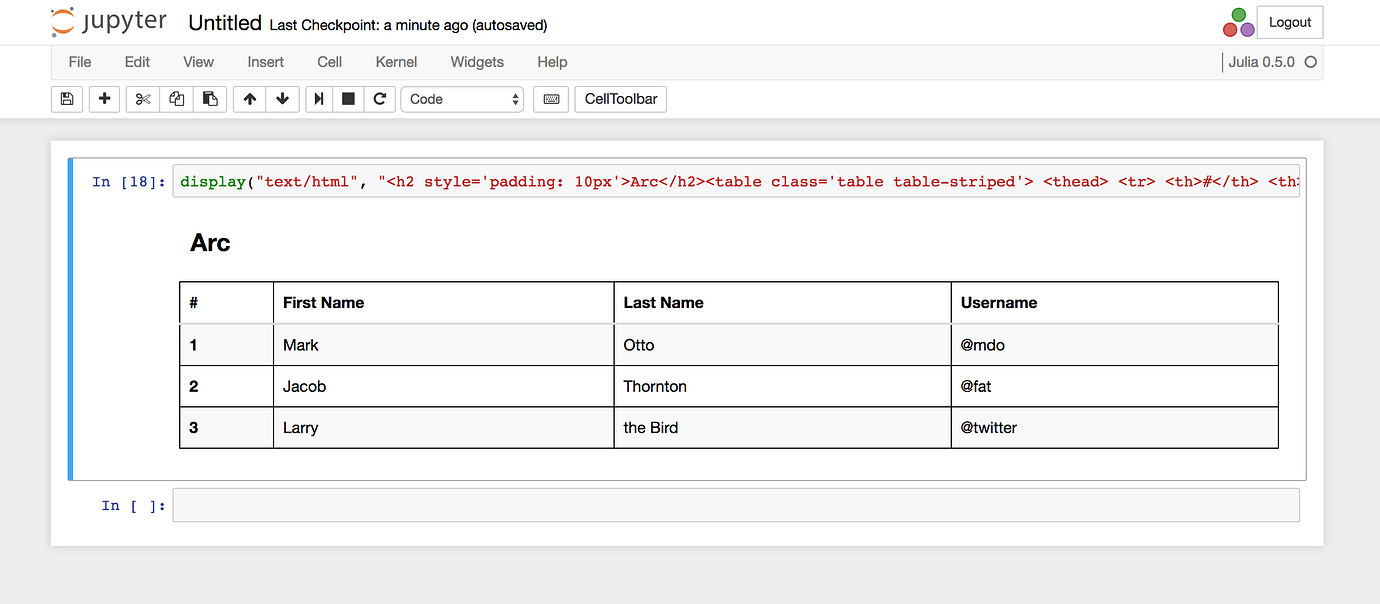Run the cell using the run icon
1380x604 pixels.
point(318,99)
